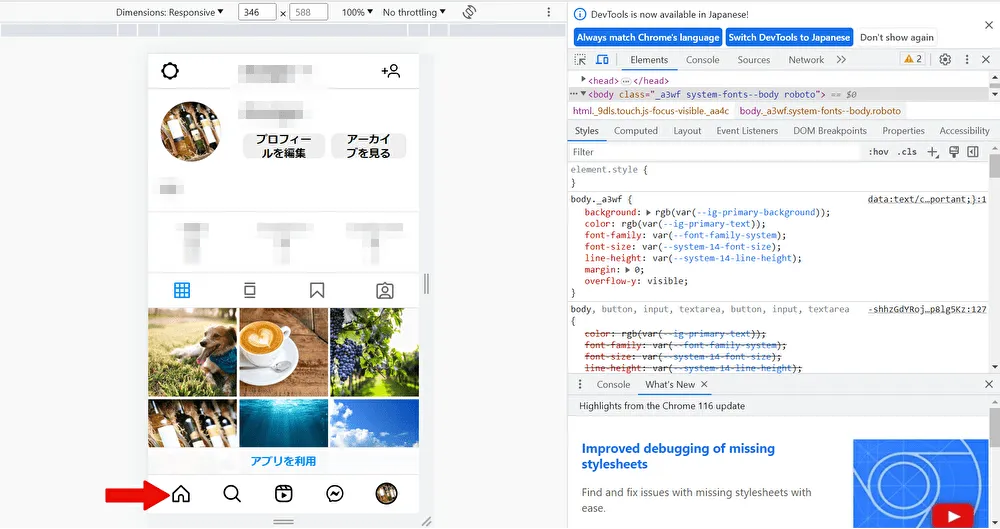Open the saved bookmarks icon tab

(317, 290)
